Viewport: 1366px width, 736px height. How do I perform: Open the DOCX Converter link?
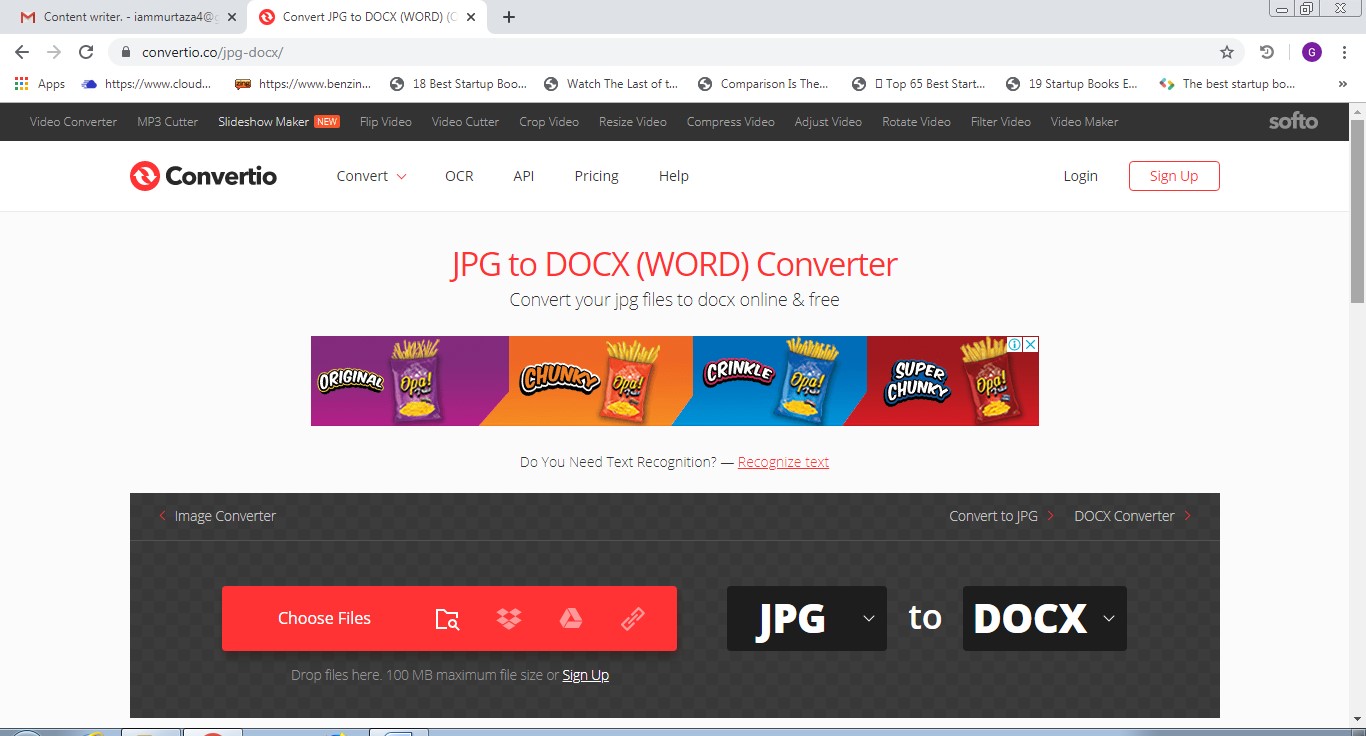point(1132,516)
